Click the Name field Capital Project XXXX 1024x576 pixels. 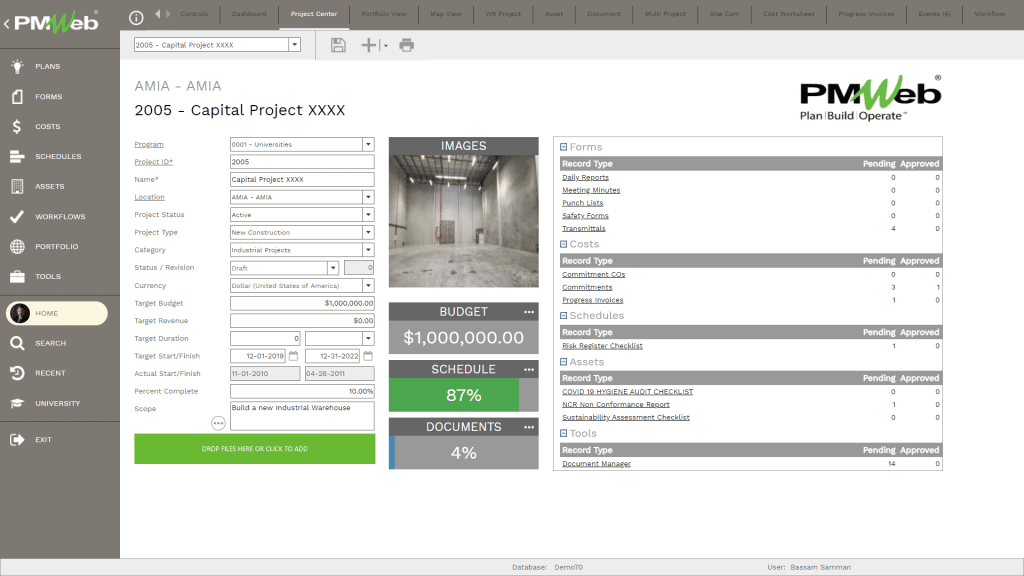coord(302,180)
